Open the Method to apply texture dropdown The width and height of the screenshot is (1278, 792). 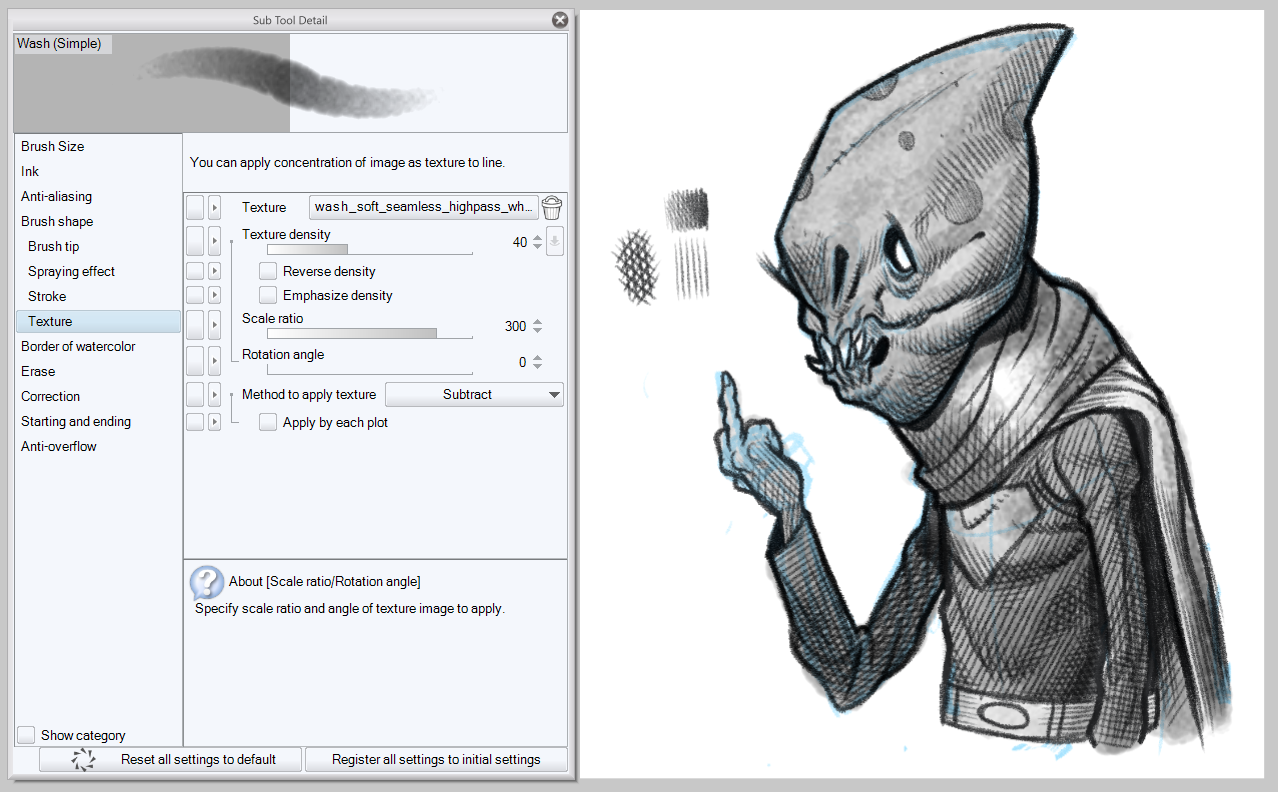point(474,395)
